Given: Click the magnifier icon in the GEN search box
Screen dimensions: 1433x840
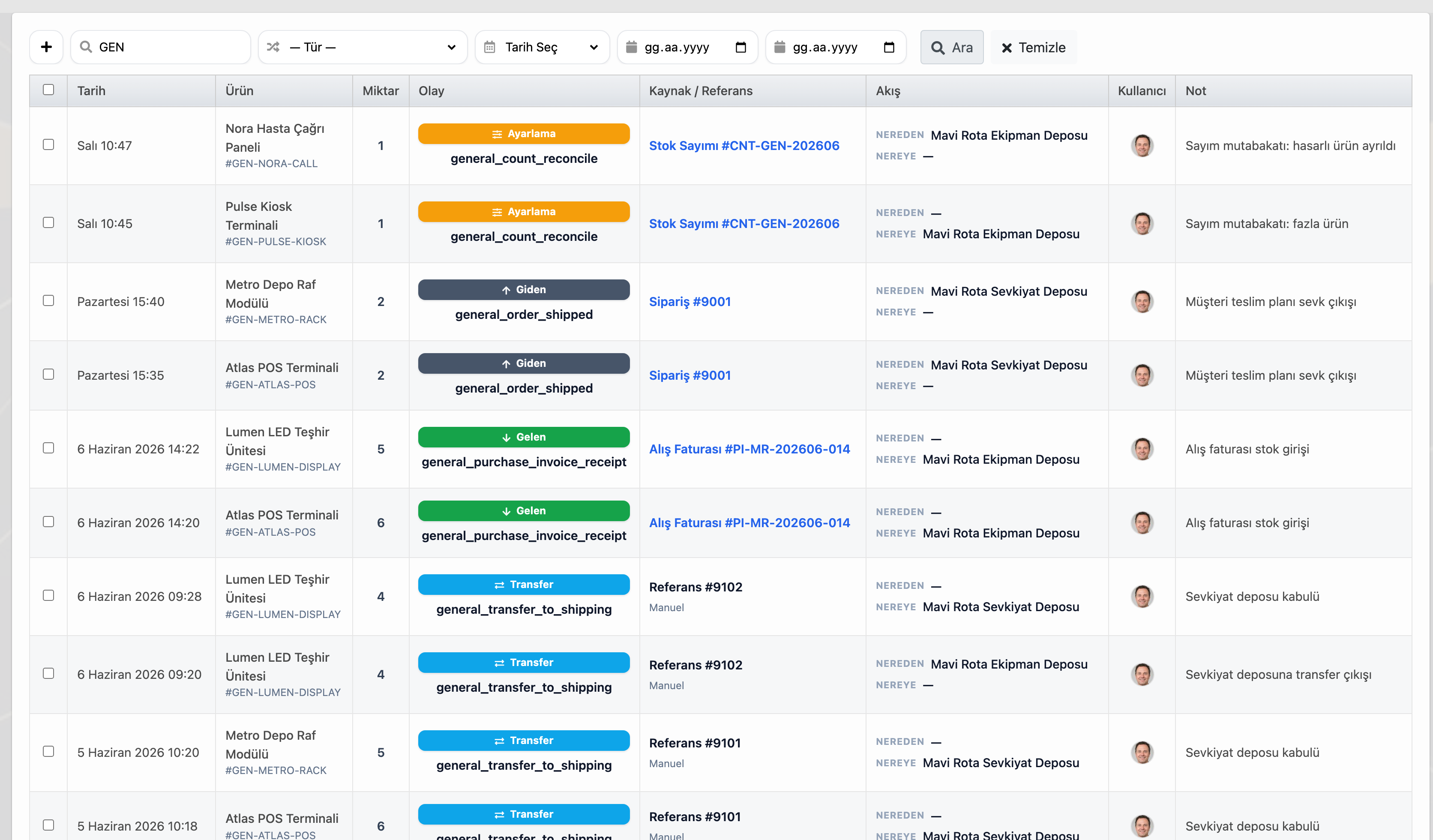Looking at the screenshot, I should pyautogui.click(x=86, y=47).
